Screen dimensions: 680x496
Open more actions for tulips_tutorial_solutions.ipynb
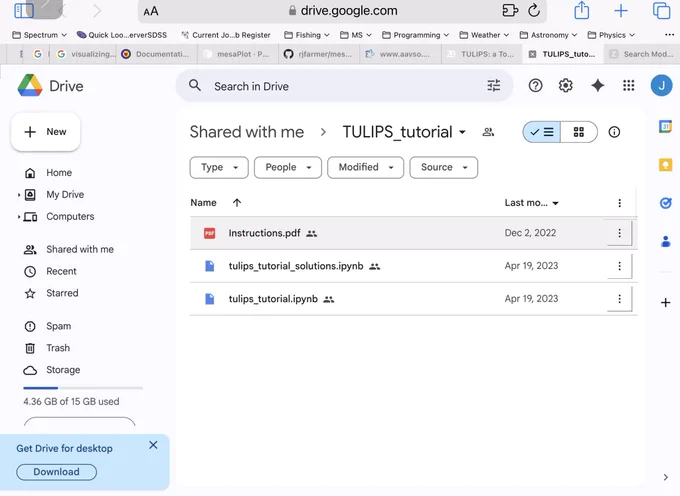[x=619, y=266]
